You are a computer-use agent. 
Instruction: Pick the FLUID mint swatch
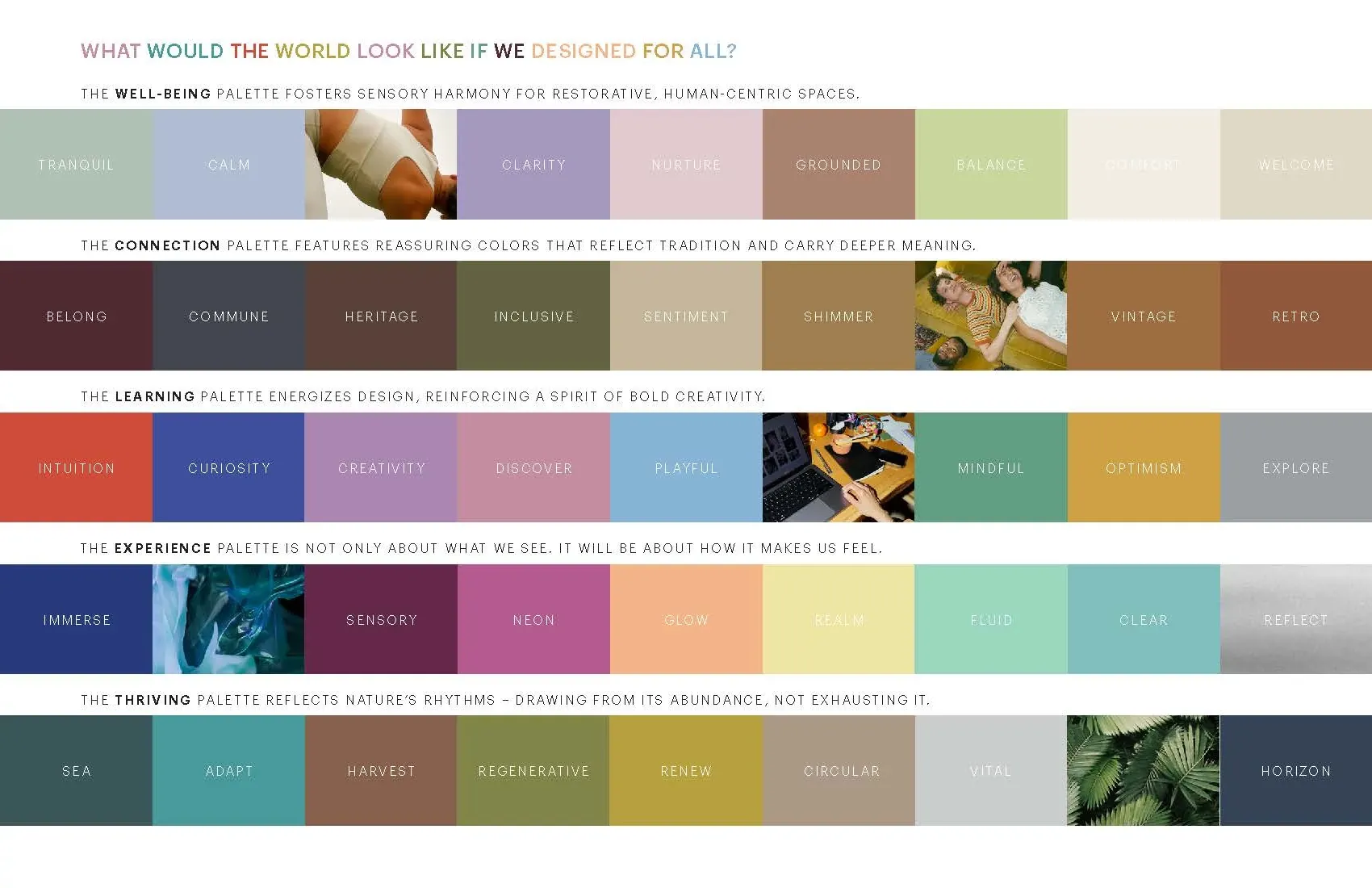pyautogui.click(x=990, y=619)
